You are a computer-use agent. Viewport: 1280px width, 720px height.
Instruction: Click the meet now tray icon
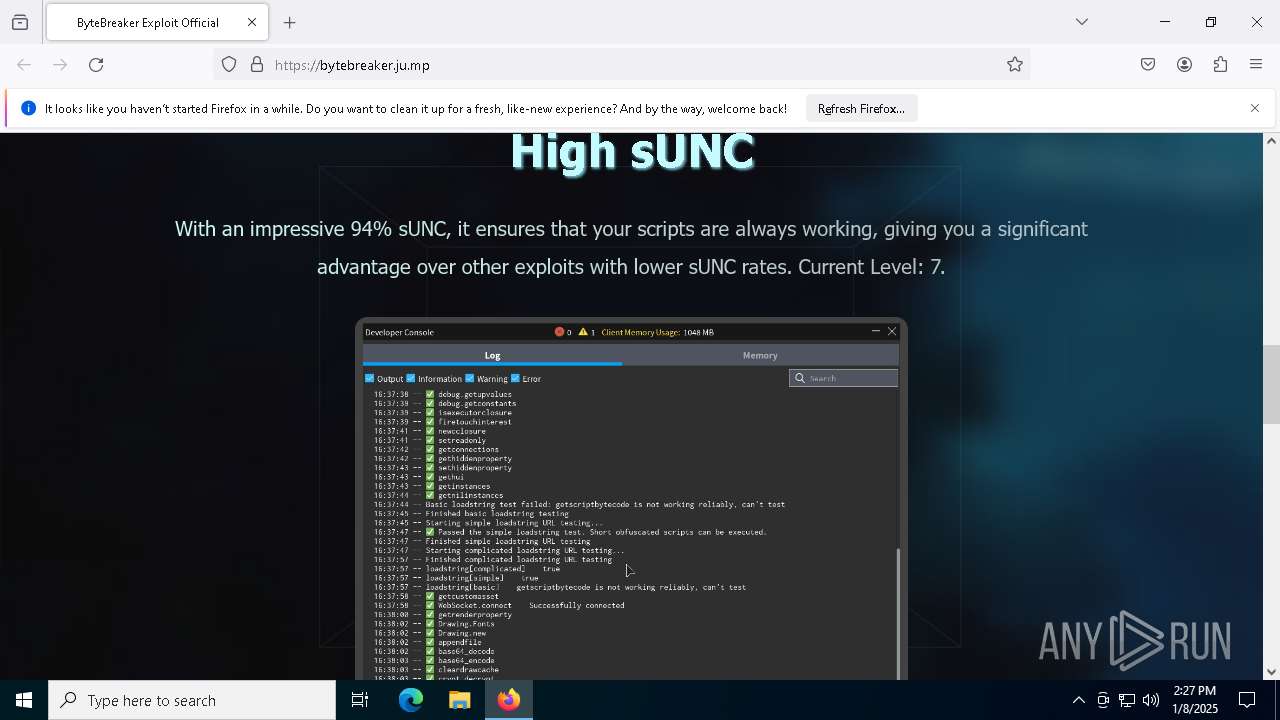click(x=1102, y=700)
